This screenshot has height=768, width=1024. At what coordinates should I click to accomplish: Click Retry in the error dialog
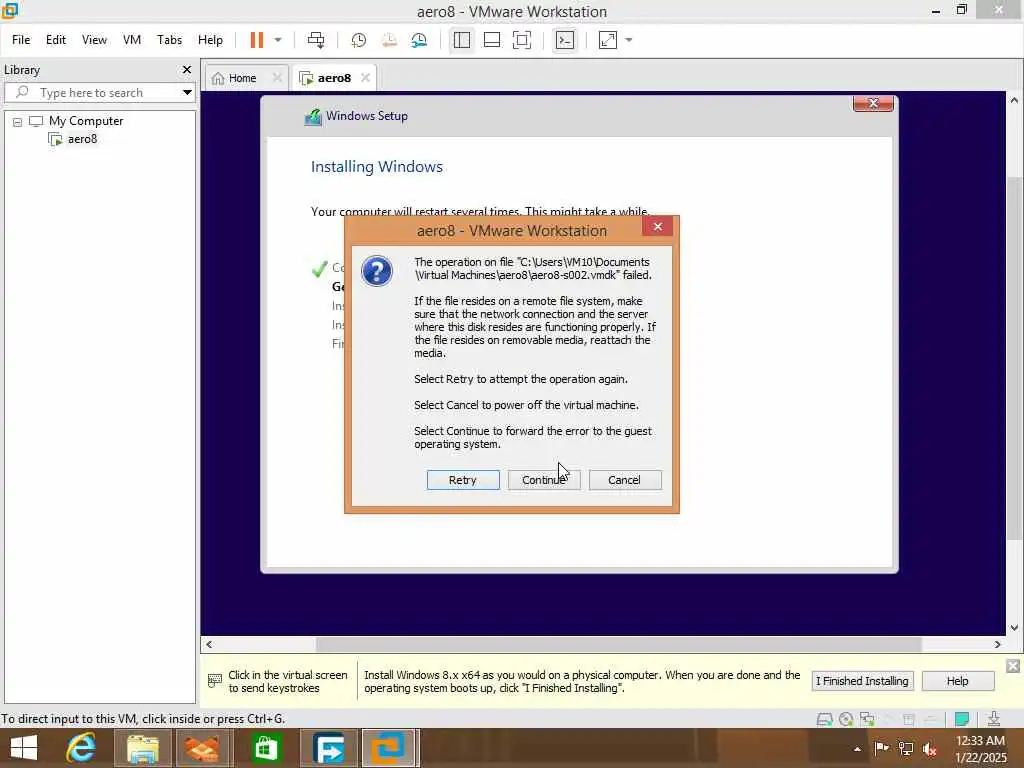[x=463, y=480]
